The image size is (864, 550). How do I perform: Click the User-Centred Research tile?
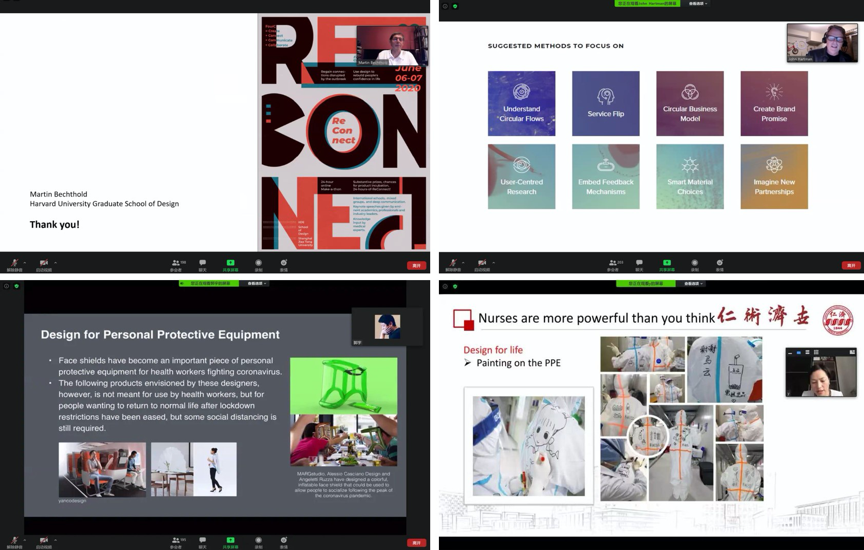(521, 176)
